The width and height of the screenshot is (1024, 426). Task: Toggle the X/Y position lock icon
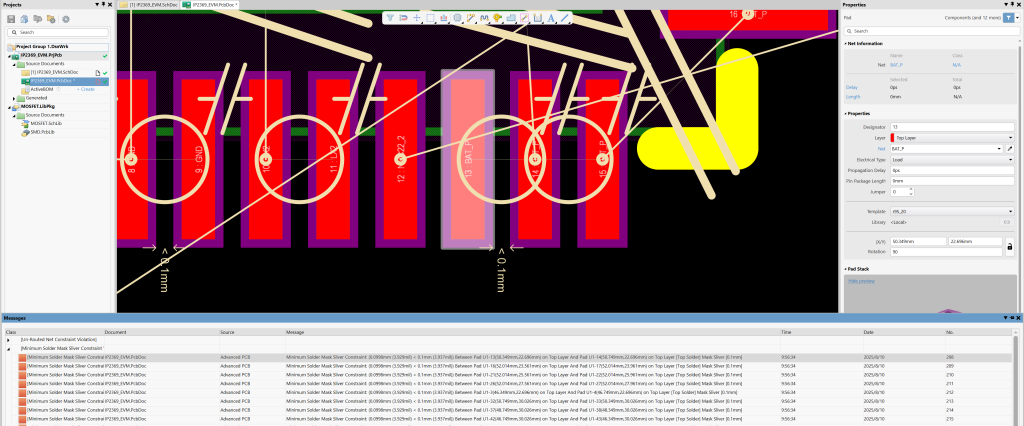1009,246
